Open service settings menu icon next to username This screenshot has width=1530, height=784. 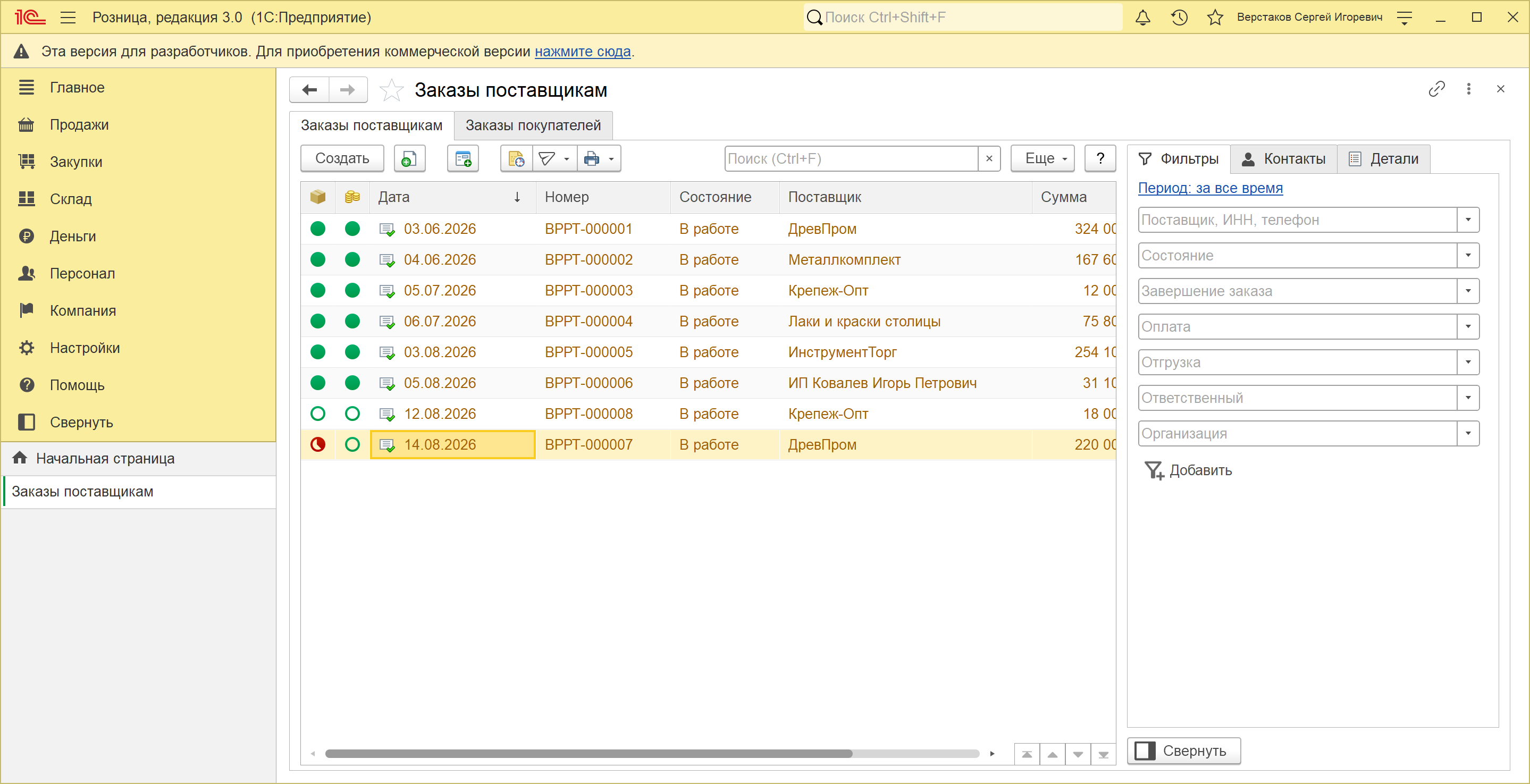pyautogui.click(x=1405, y=17)
